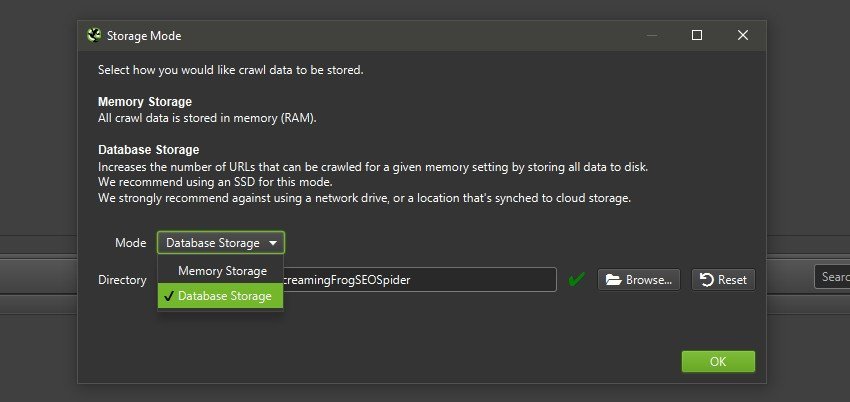Close the Storage Mode dialog

tap(743, 35)
